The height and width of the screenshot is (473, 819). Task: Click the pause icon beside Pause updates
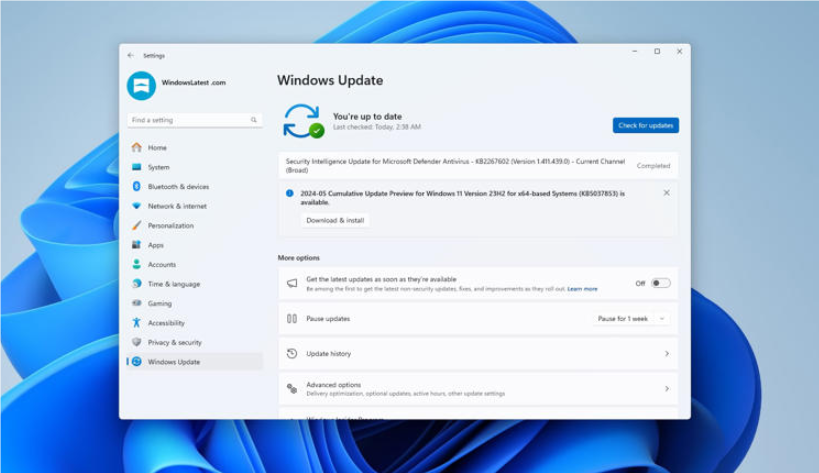point(292,318)
